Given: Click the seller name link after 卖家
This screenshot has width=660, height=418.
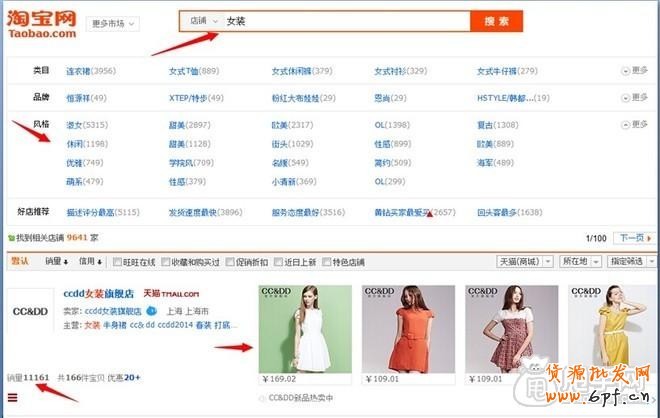Looking at the screenshot, I should [113, 311].
